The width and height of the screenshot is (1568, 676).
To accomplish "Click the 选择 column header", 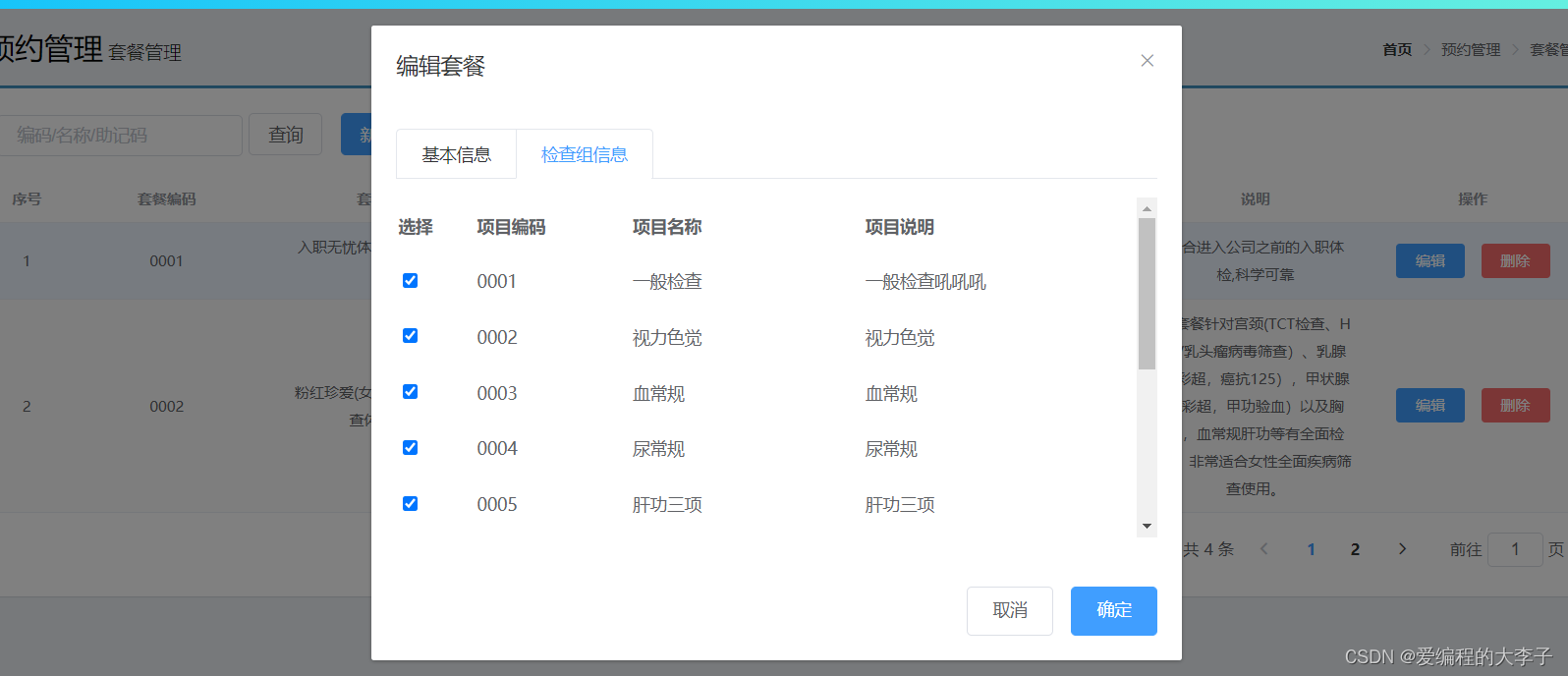I will tap(416, 227).
